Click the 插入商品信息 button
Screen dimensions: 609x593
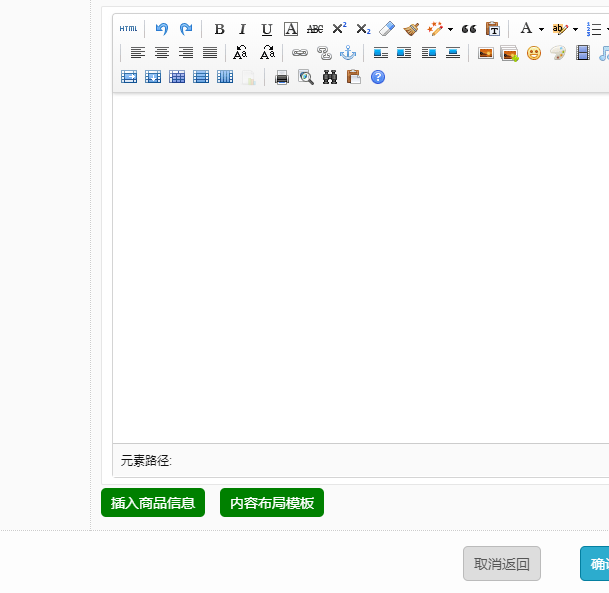pos(153,503)
